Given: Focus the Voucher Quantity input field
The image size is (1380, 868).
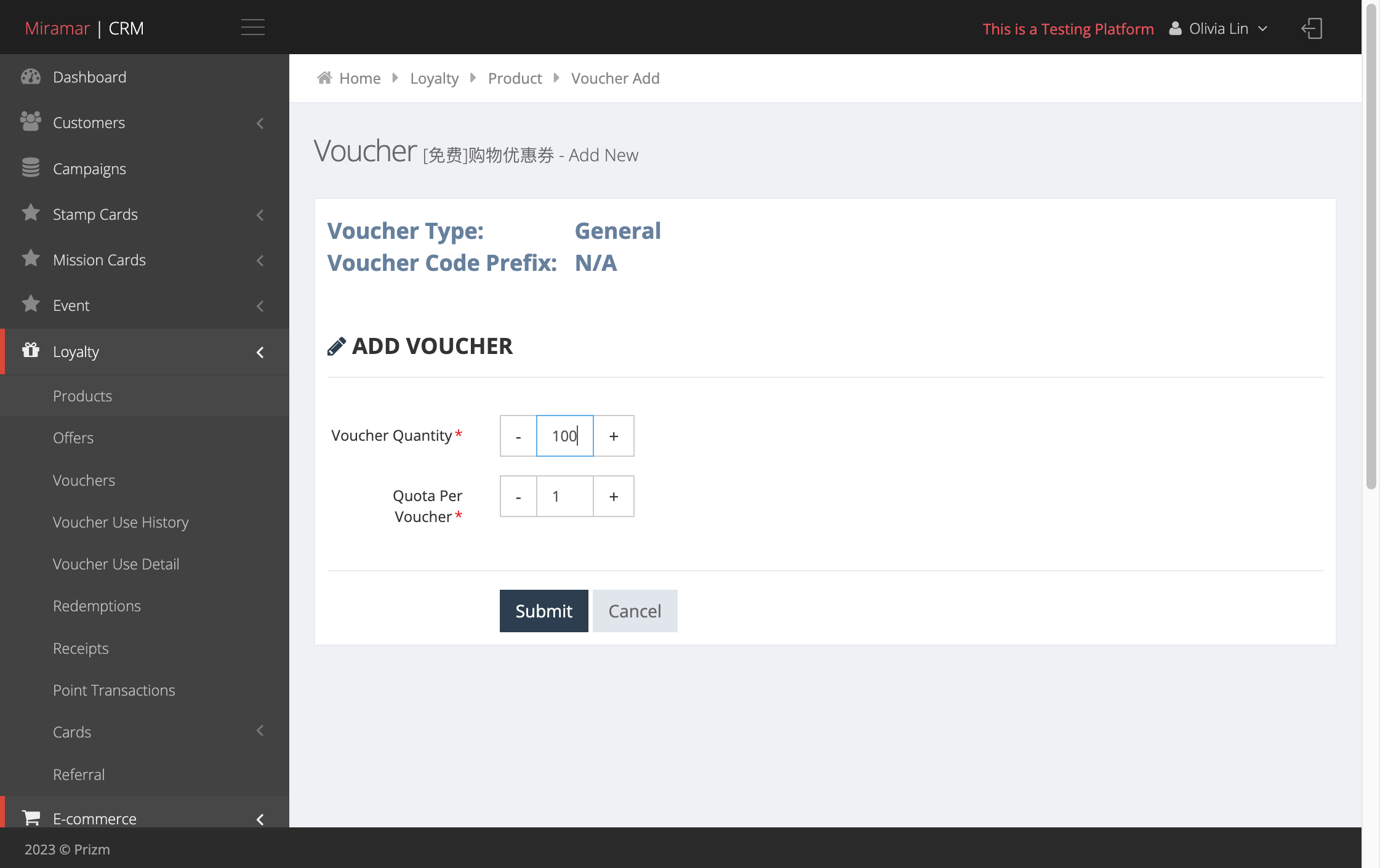Looking at the screenshot, I should [565, 436].
